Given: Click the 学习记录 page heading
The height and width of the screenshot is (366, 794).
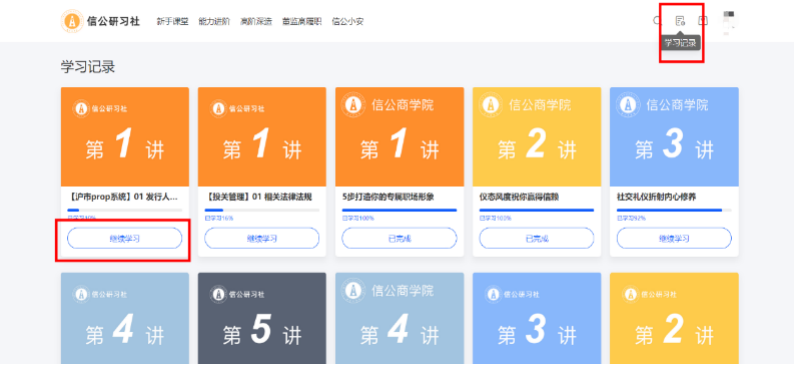Looking at the screenshot, I should 88,67.
